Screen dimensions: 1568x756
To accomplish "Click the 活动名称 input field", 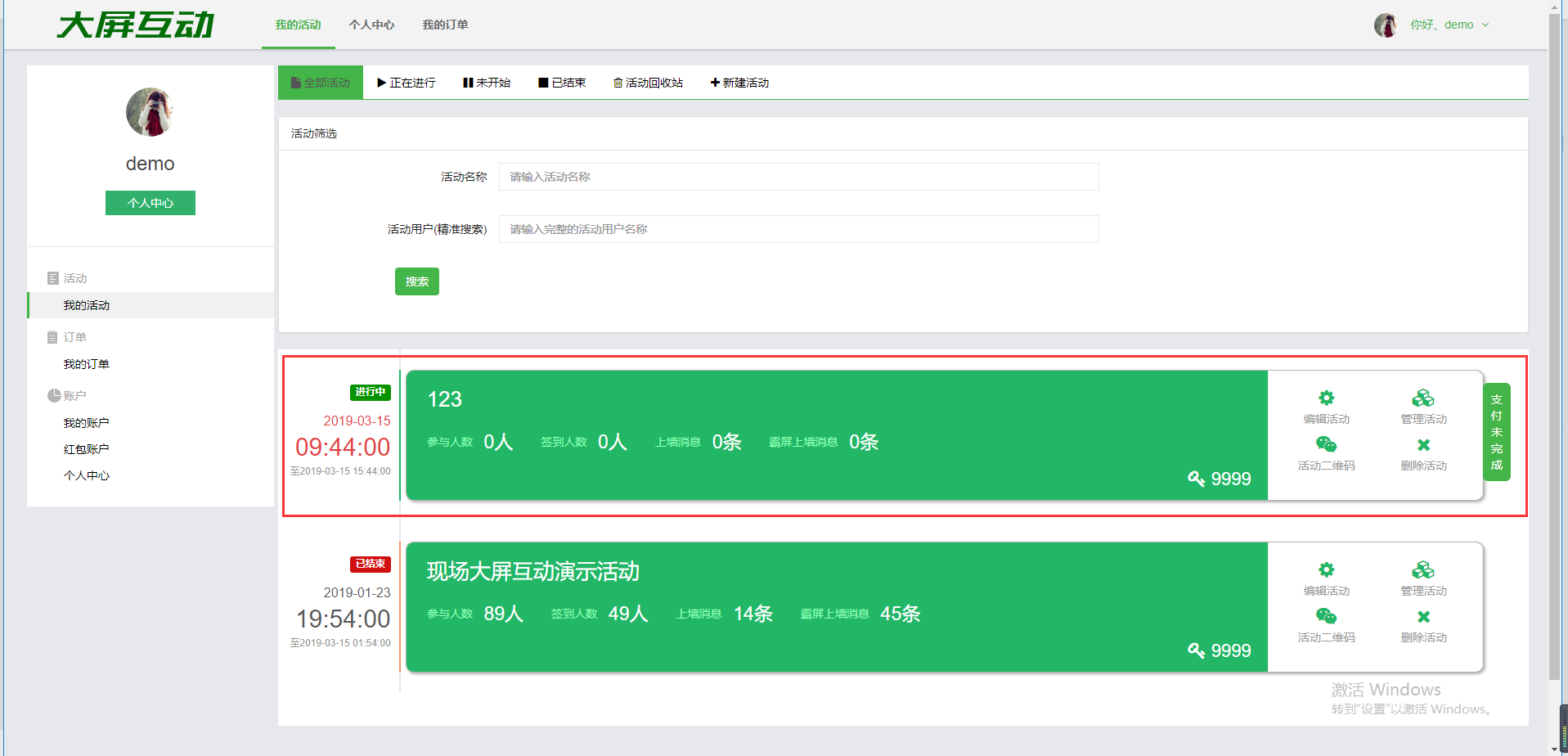I will click(798, 177).
